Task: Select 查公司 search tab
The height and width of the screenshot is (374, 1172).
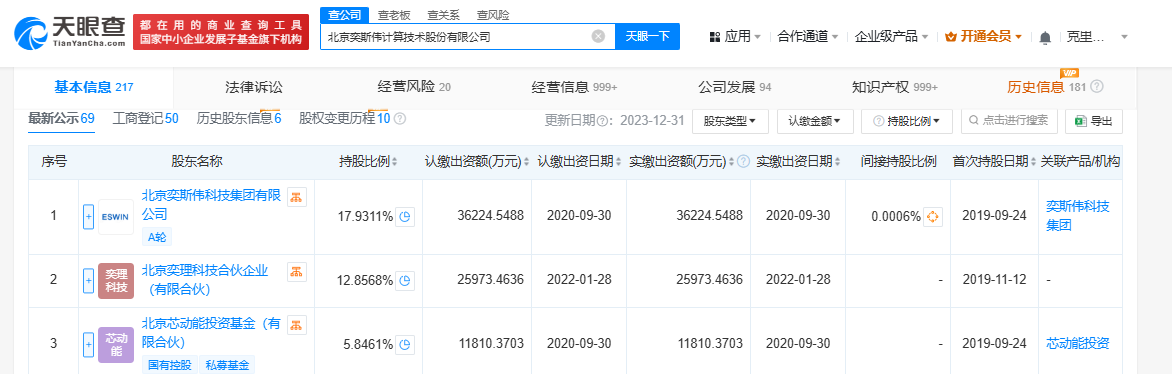Action: click(x=345, y=14)
